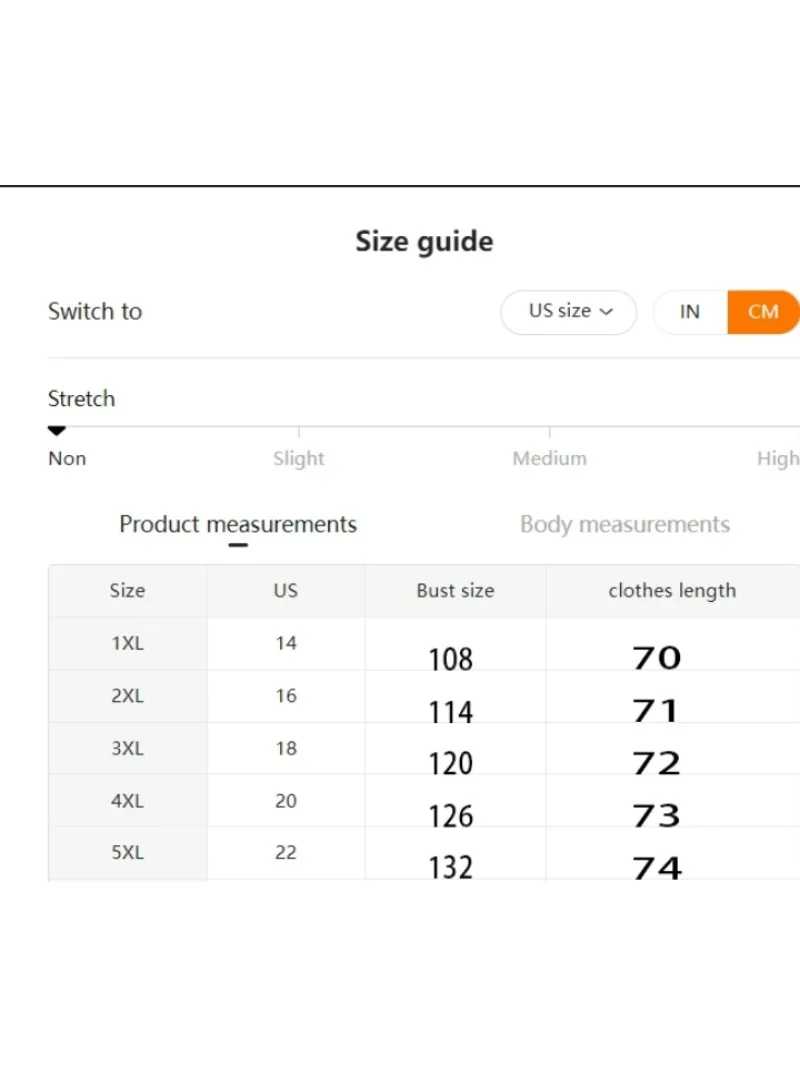Screen dimensions: 800x1067
Task: Select the 5XL size row
Action: point(127,853)
